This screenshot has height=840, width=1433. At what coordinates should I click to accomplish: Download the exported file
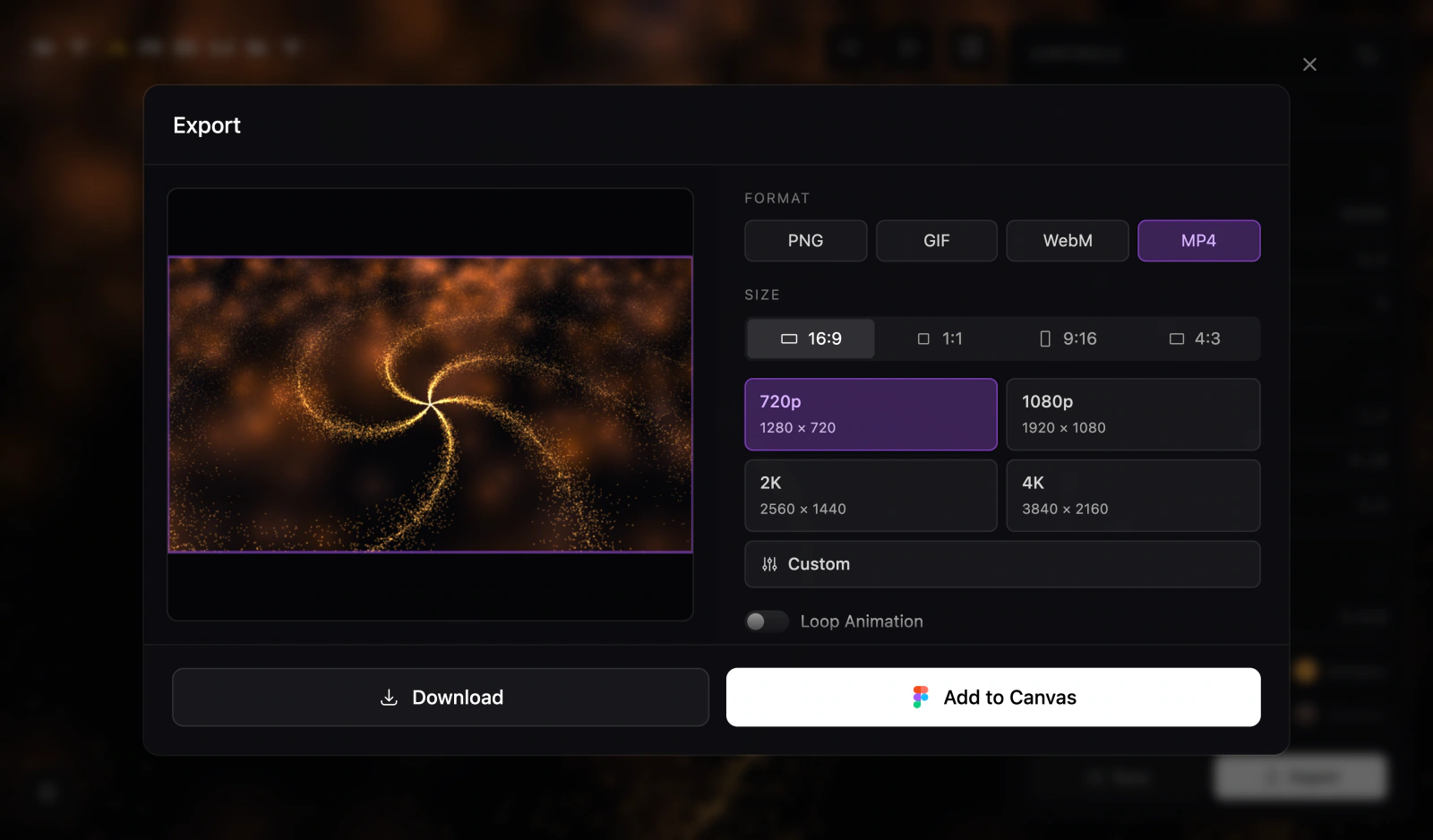tap(441, 697)
